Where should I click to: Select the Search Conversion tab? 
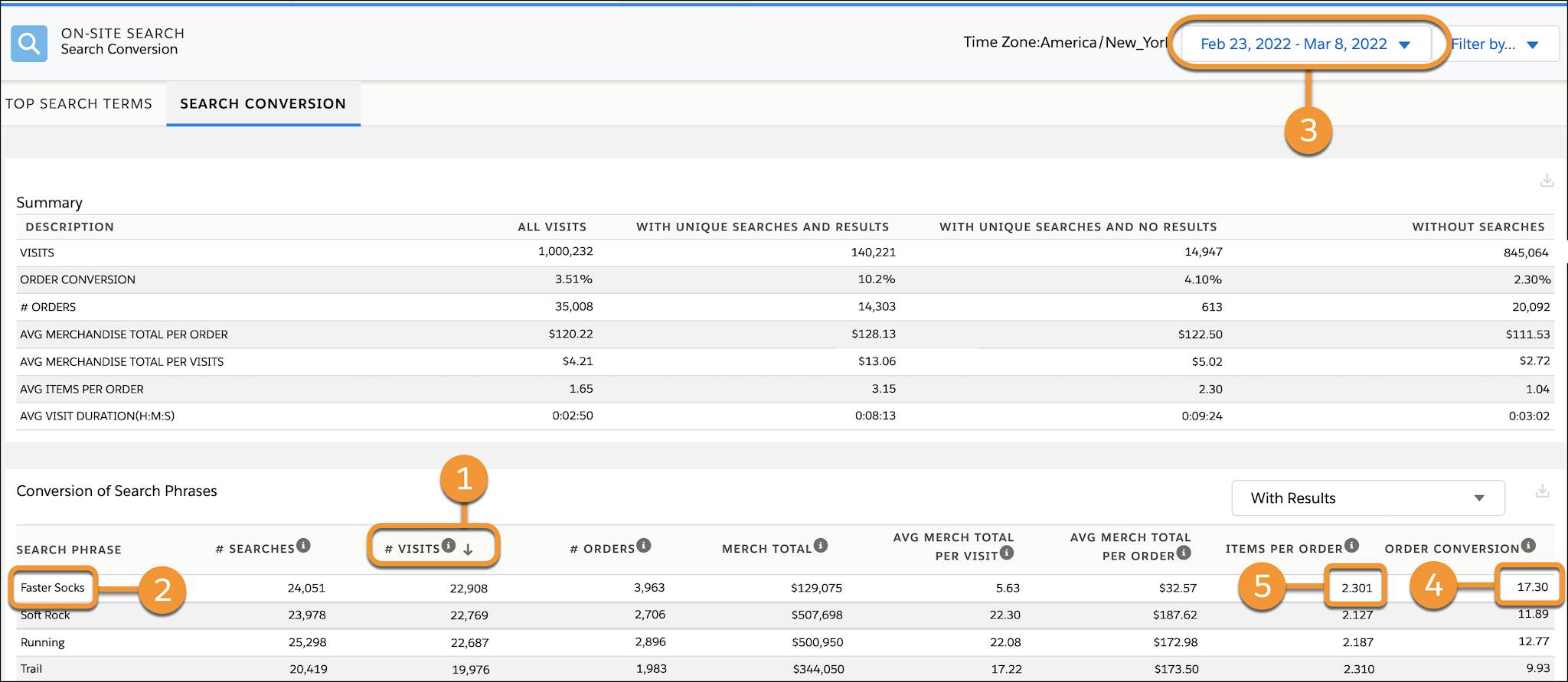point(263,103)
